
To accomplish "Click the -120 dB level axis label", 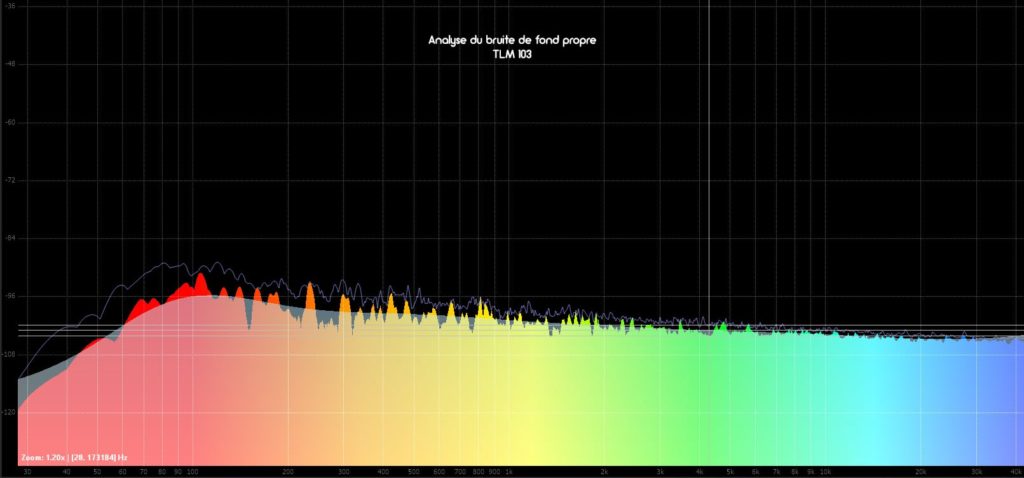I will (10, 413).
